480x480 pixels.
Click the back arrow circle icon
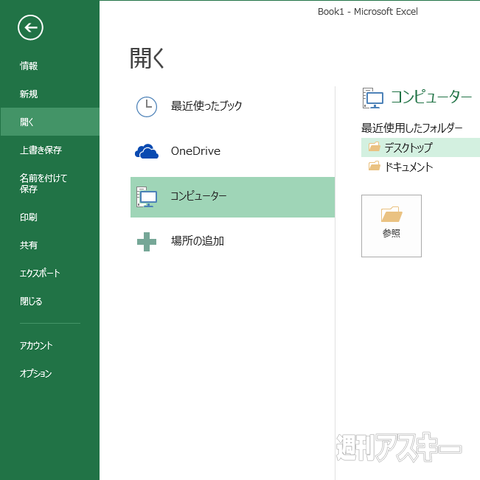point(30,28)
